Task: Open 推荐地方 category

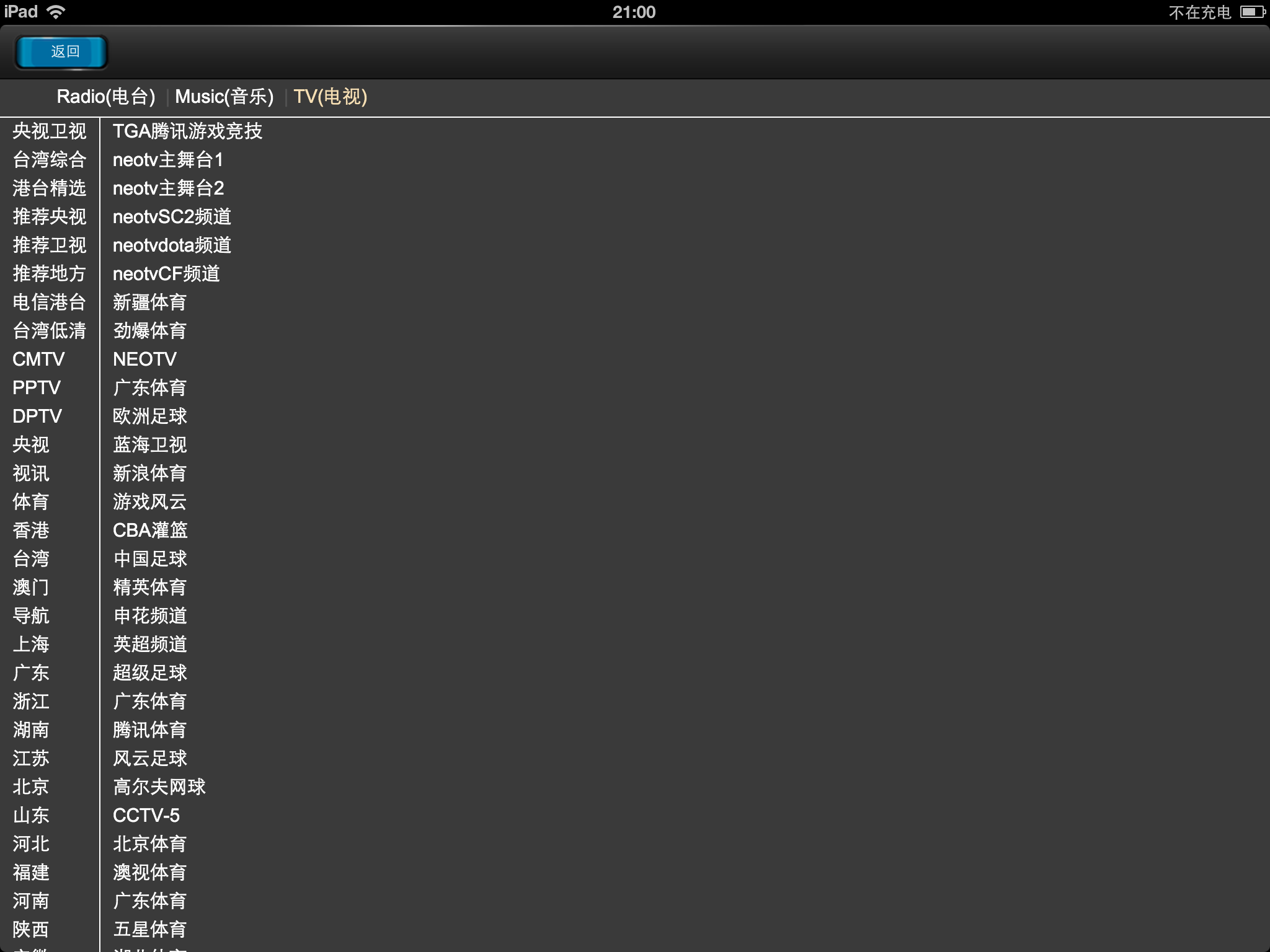Action: (50, 274)
